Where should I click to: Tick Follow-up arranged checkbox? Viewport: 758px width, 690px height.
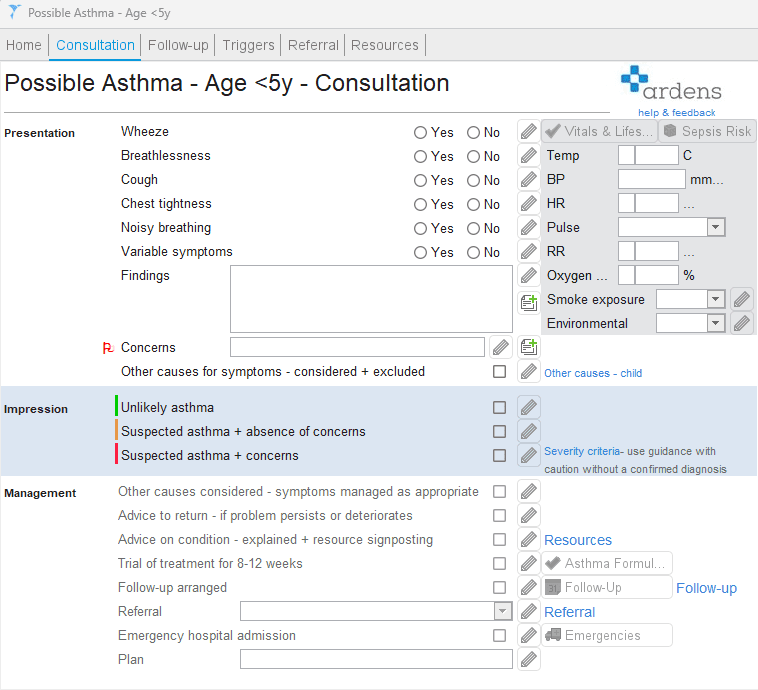tap(499, 587)
